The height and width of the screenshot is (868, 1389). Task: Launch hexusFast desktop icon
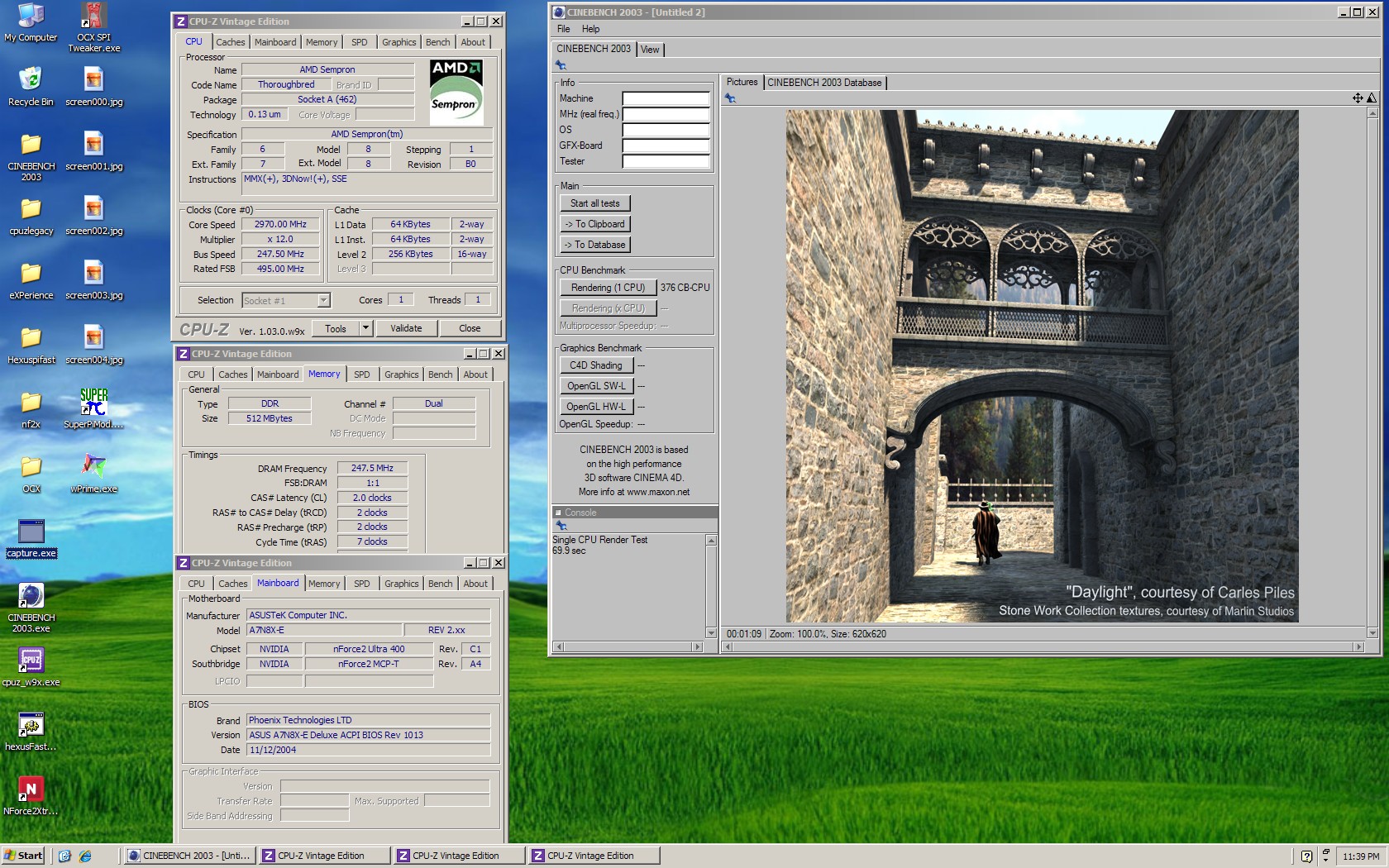click(31, 732)
